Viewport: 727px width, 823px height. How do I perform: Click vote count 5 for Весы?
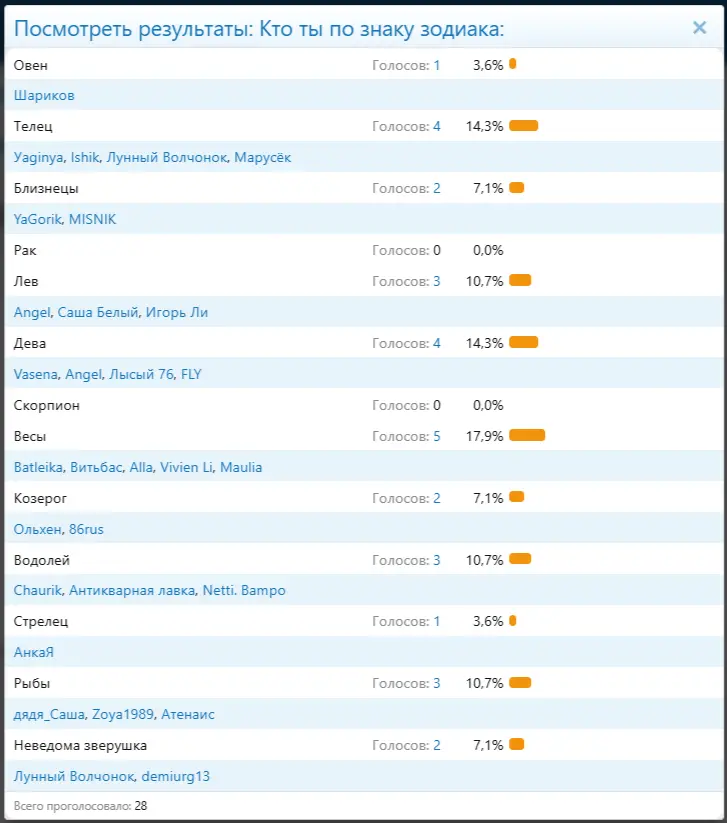tap(436, 437)
